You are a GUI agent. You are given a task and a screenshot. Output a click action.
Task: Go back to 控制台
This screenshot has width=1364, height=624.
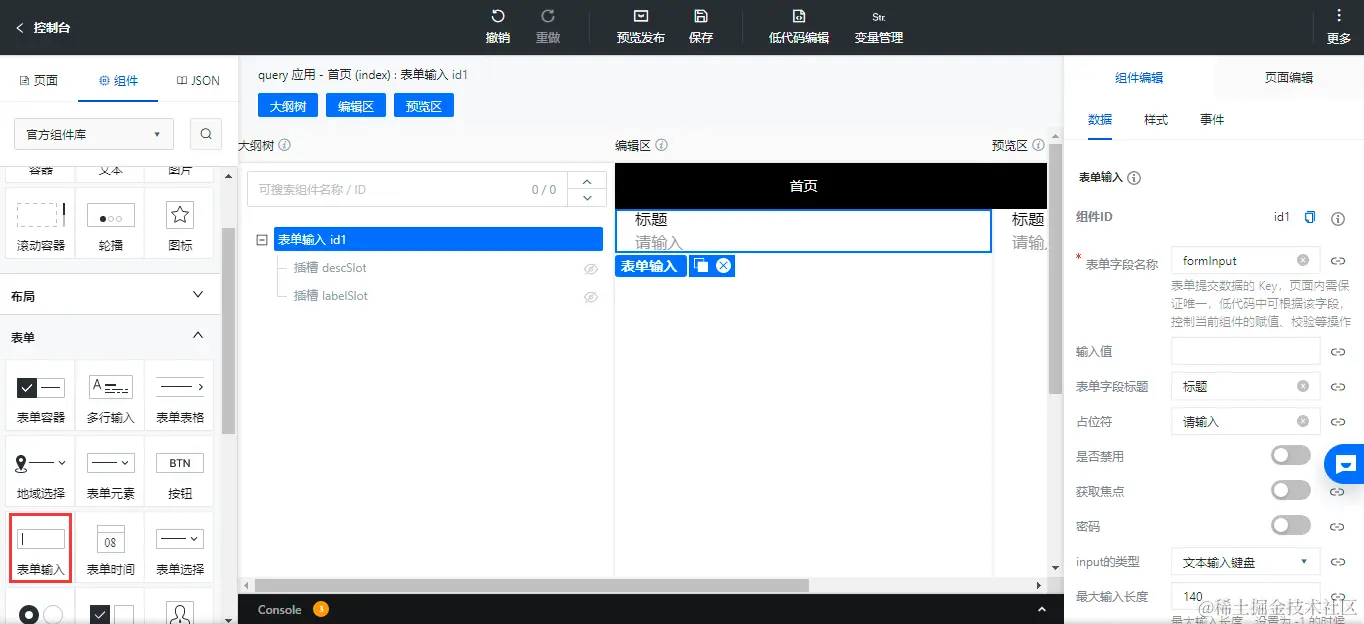click(x=43, y=28)
